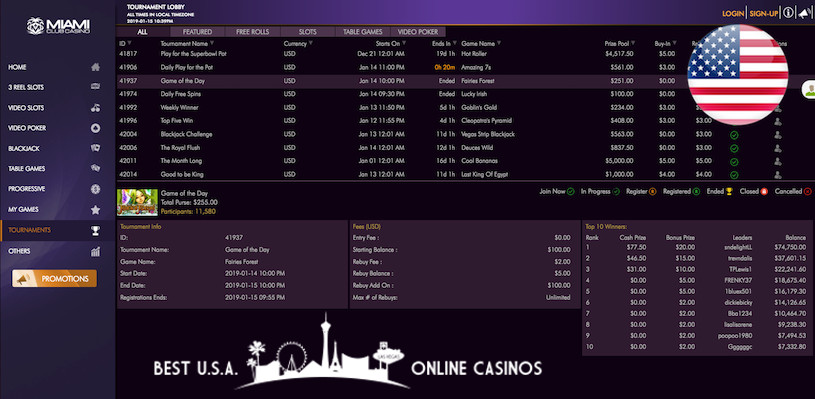Click join checkmark for Good to be King

pos(734,175)
